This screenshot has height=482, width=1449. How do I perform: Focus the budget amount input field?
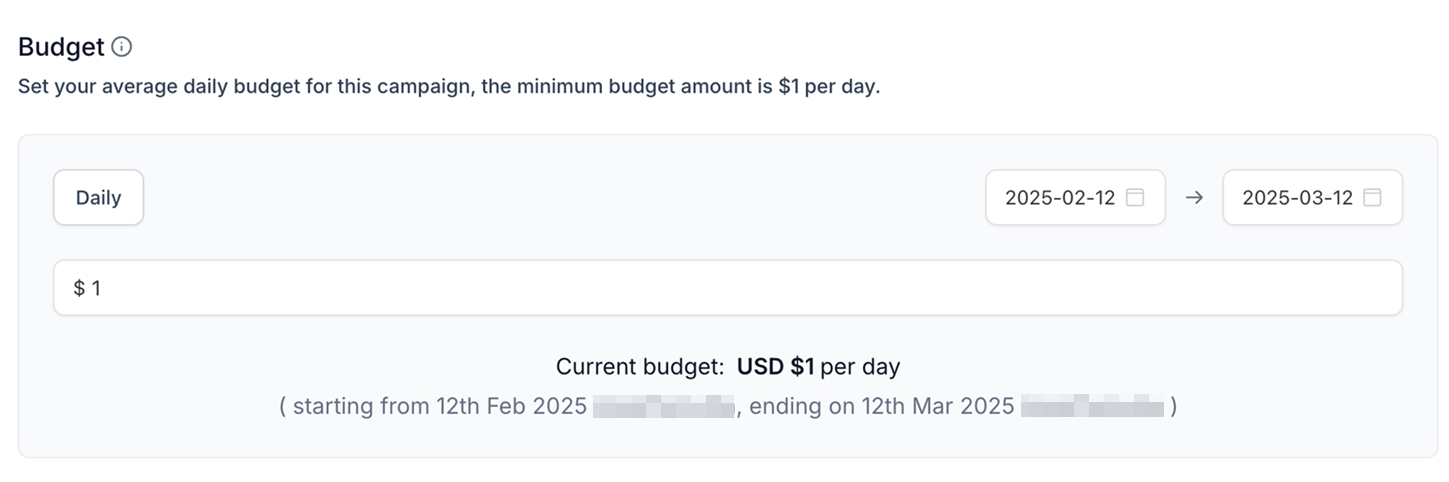point(728,288)
